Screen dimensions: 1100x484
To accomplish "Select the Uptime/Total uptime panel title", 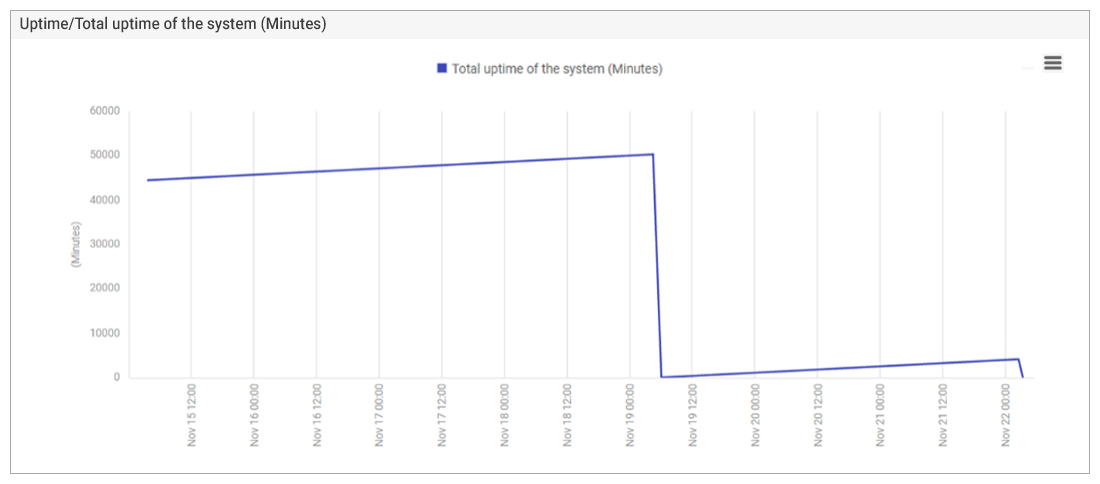I will coord(173,25).
